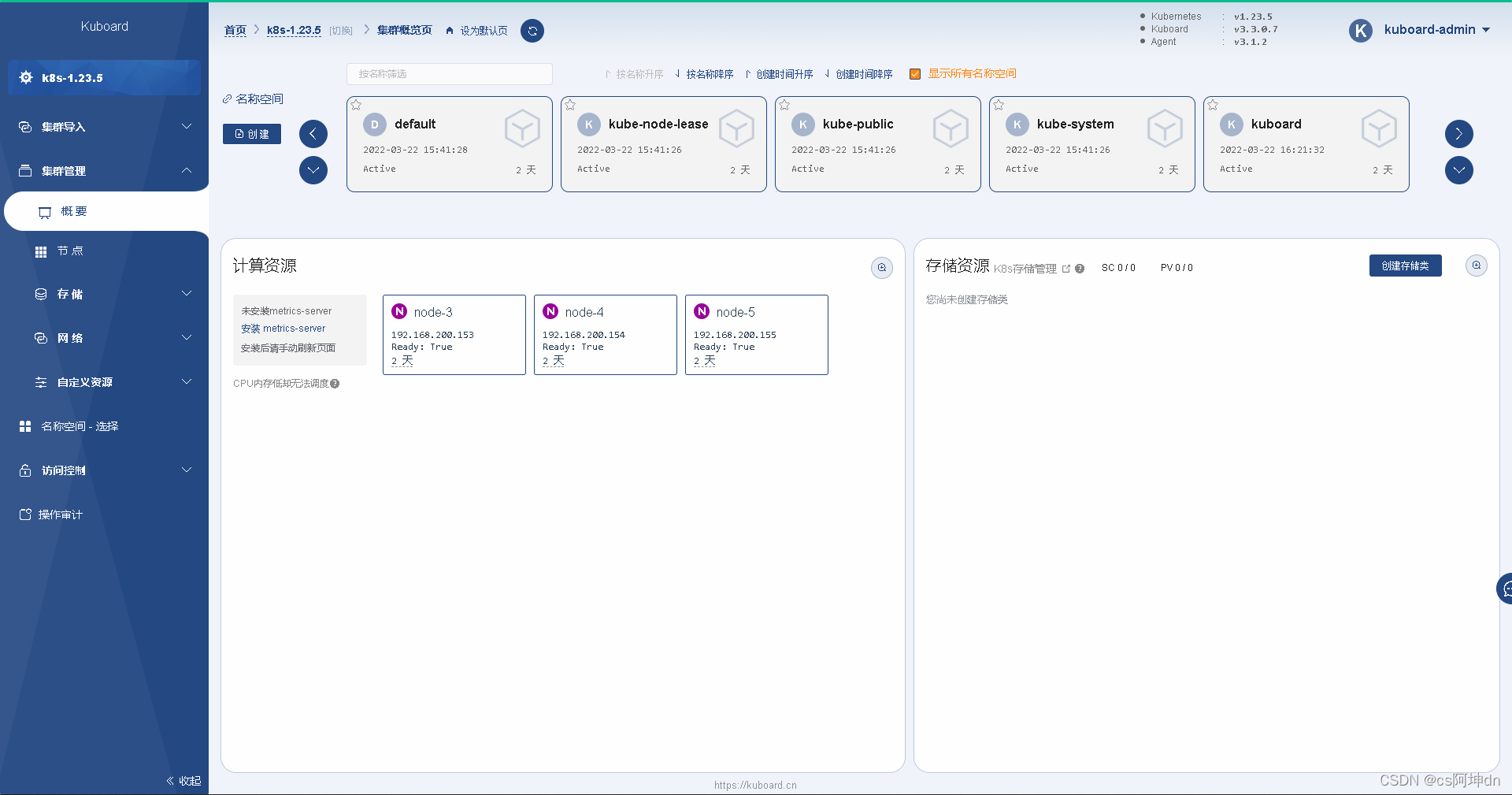Star the default namespace card
The image size is (1512, 795).
pyautogui.click(x=356, y=105)
